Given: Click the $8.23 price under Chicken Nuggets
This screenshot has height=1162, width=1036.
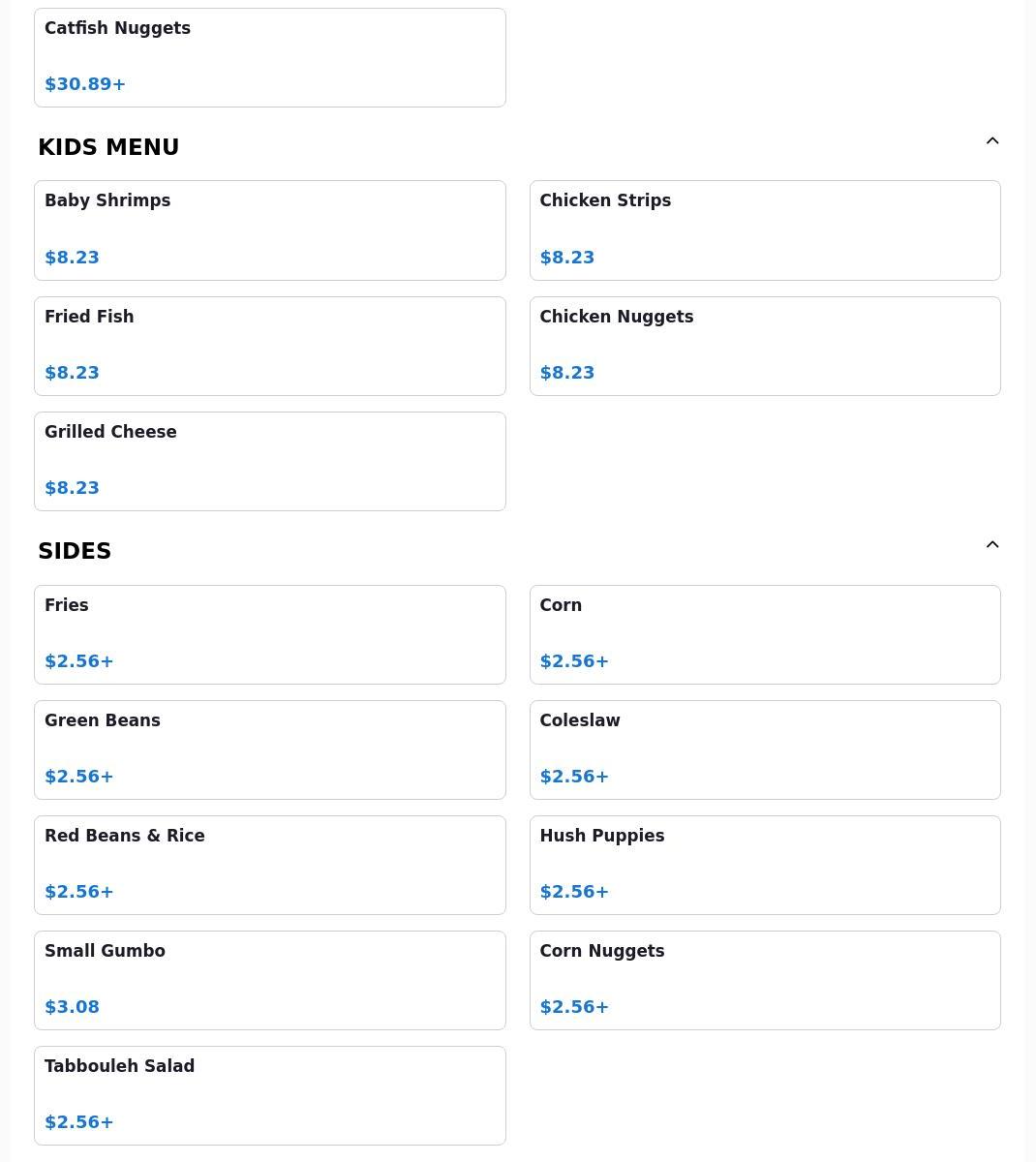Looking at the screenshot, I should [x=567, y=373].
